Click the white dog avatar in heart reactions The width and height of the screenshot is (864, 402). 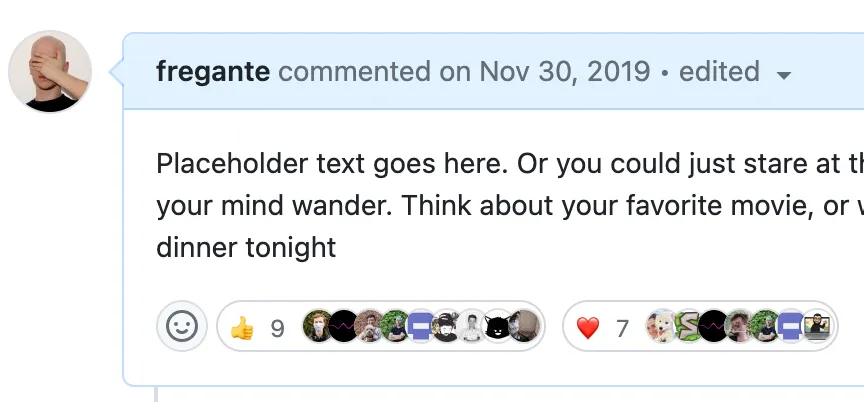[661, 327]
